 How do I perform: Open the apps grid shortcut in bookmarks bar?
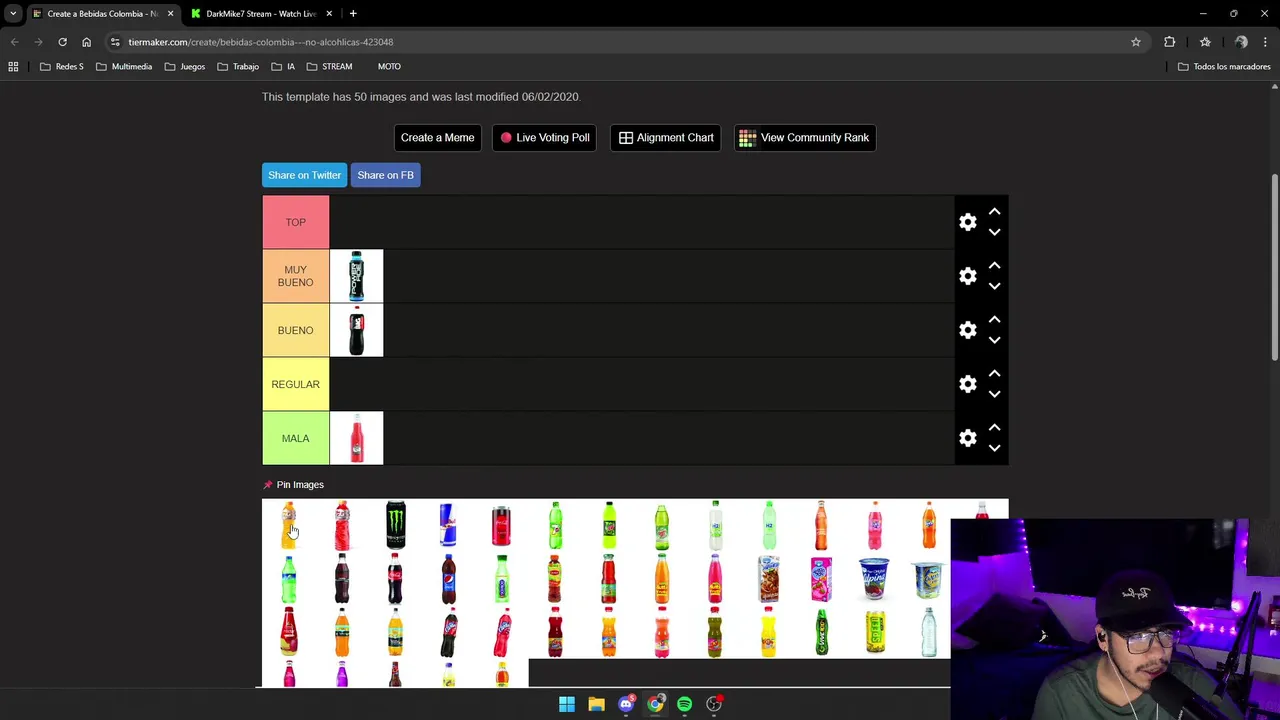(x=13, y=66)
